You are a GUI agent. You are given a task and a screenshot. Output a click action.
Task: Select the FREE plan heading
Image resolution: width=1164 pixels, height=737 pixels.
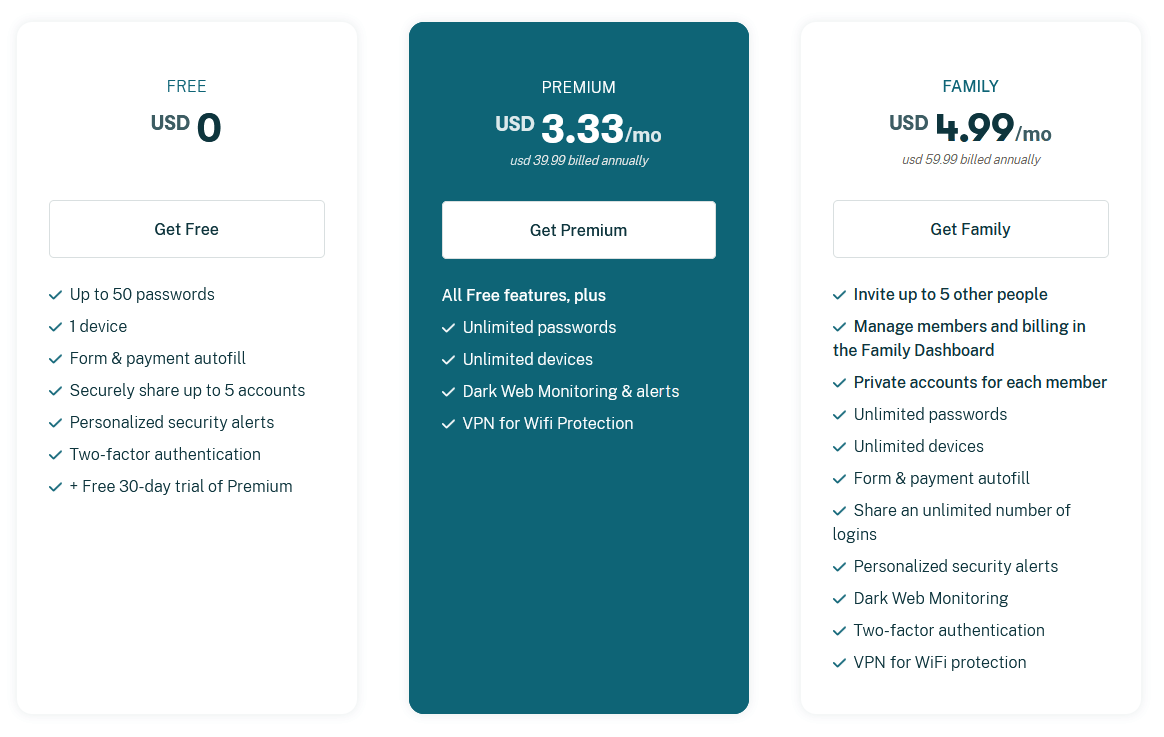[186, 86]
